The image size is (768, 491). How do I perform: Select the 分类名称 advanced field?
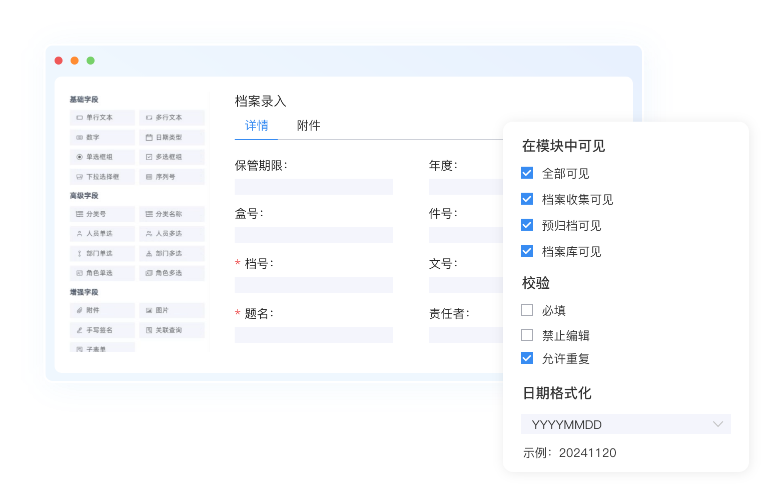click(x=171, y=214)
